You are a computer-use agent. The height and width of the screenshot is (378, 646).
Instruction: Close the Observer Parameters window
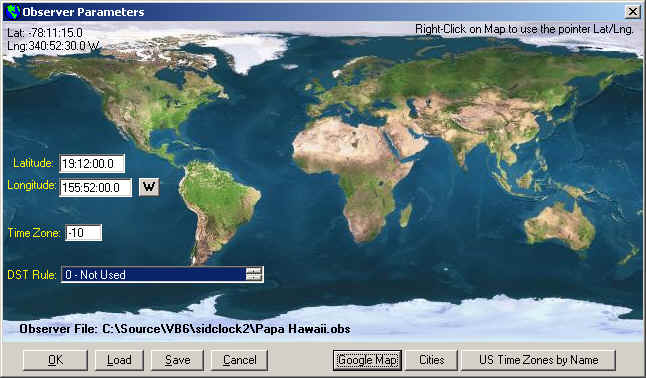point(632,12)
